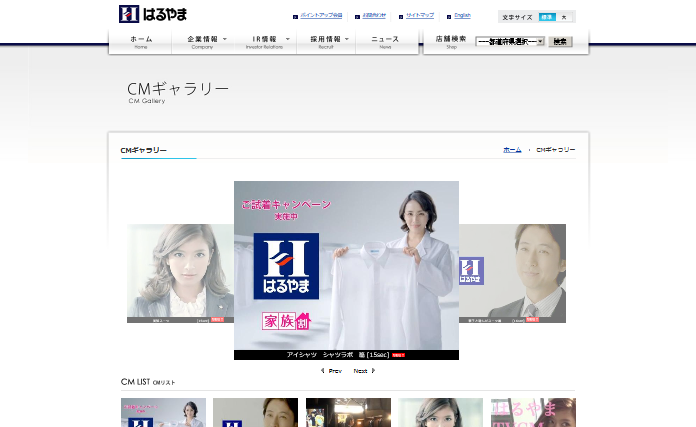Open the ニュース News menu item
Screen dimensions: 696x427
pos(385,42)
